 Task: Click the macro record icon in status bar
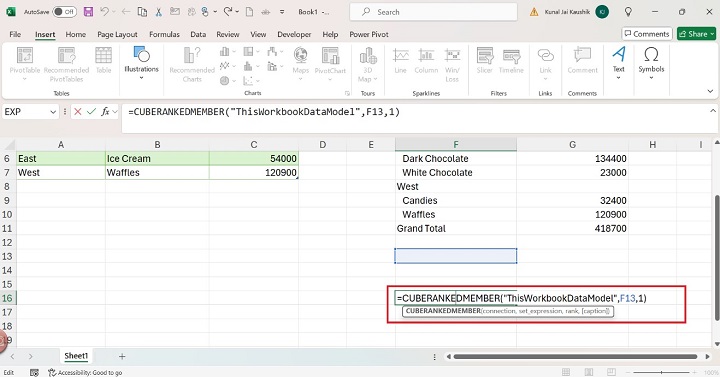coord(34,372)
